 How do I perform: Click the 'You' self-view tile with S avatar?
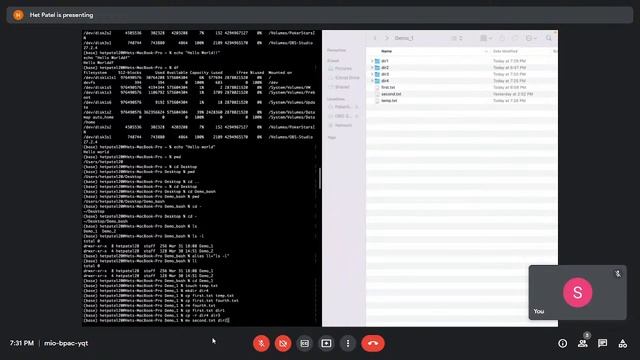(578, 292)
